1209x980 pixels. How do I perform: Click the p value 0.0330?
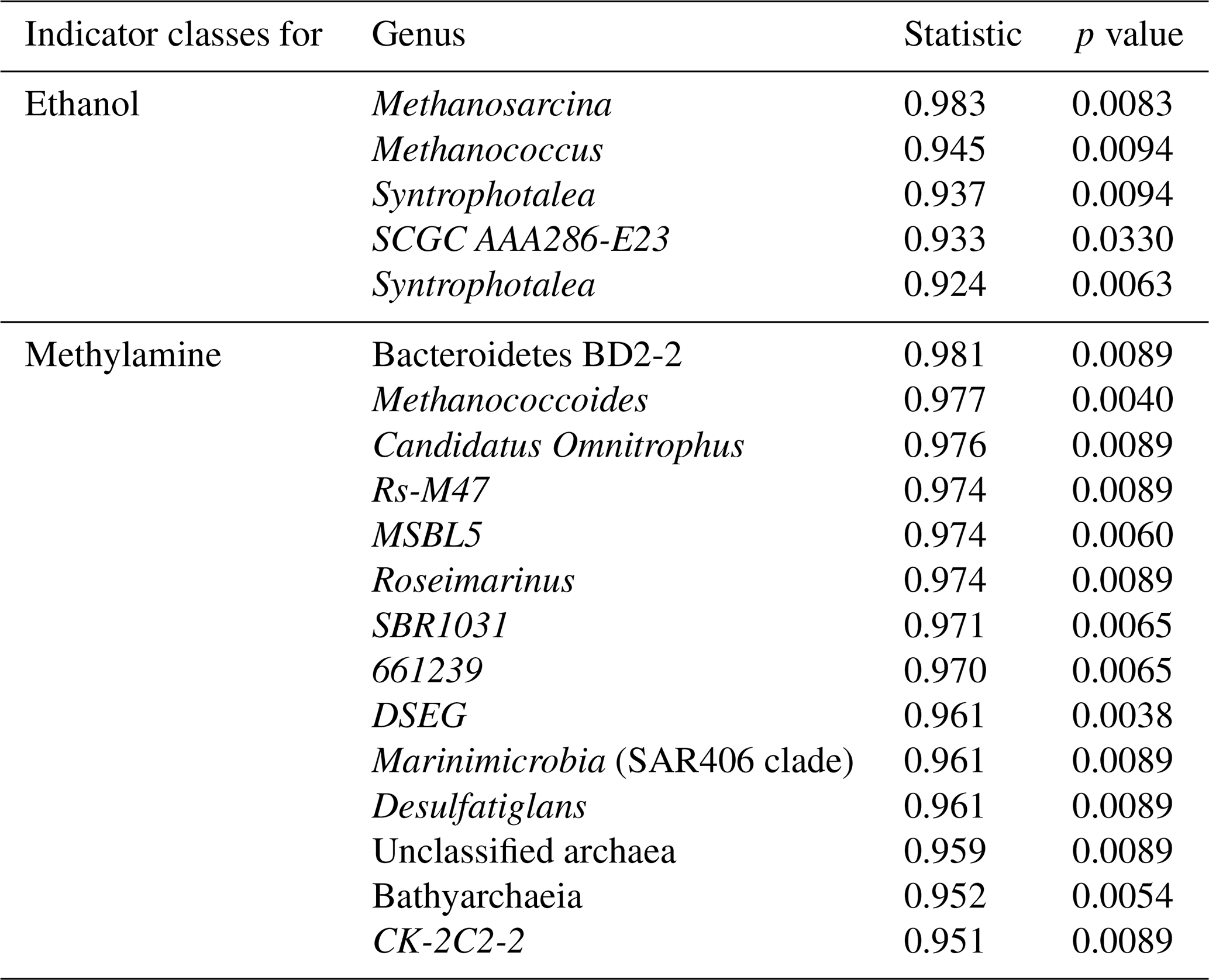(x=1122, y=240)
